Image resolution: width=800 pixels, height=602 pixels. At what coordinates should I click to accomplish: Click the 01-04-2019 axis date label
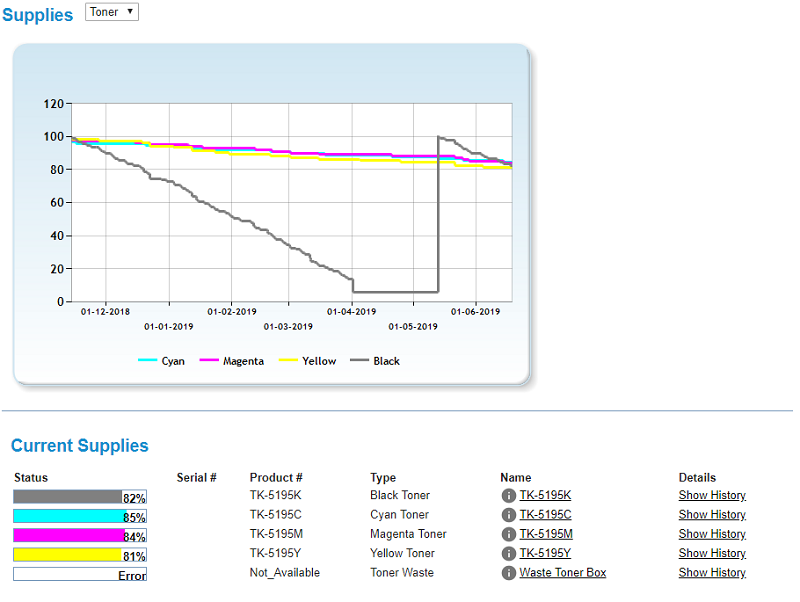coord(352,312)
